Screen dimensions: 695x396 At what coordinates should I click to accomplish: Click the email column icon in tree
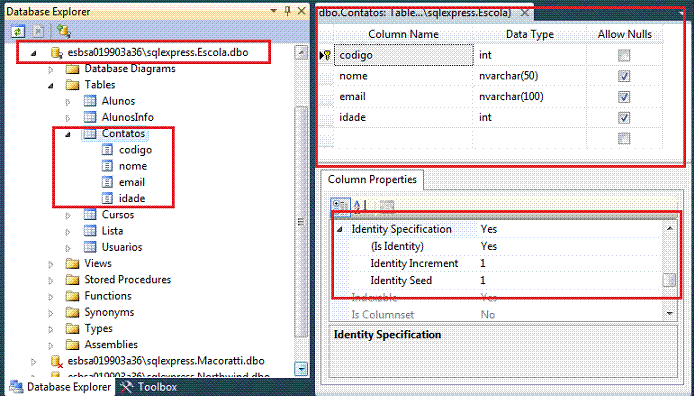click(x=107, y=182)
